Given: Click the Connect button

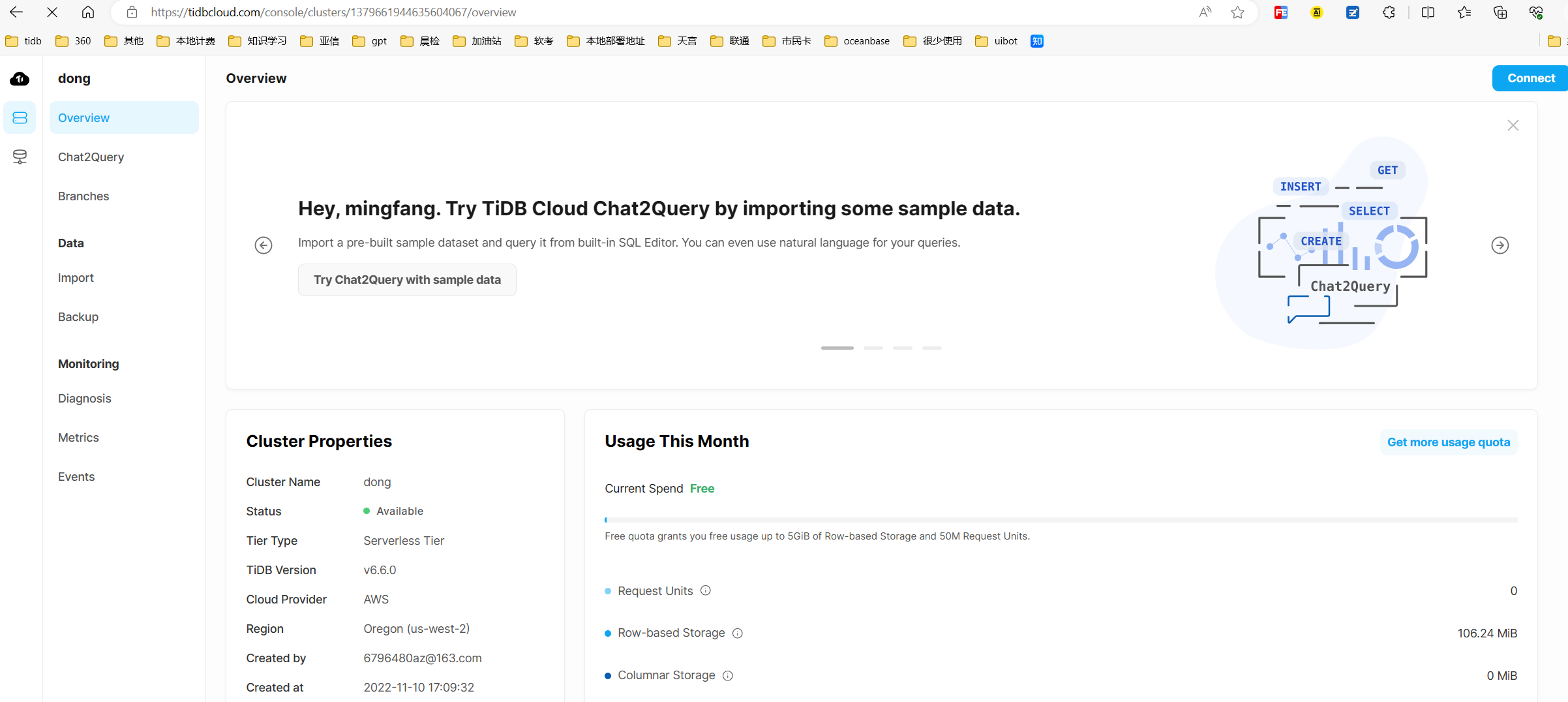Looking at the screenshot, I should (1530, 78).
